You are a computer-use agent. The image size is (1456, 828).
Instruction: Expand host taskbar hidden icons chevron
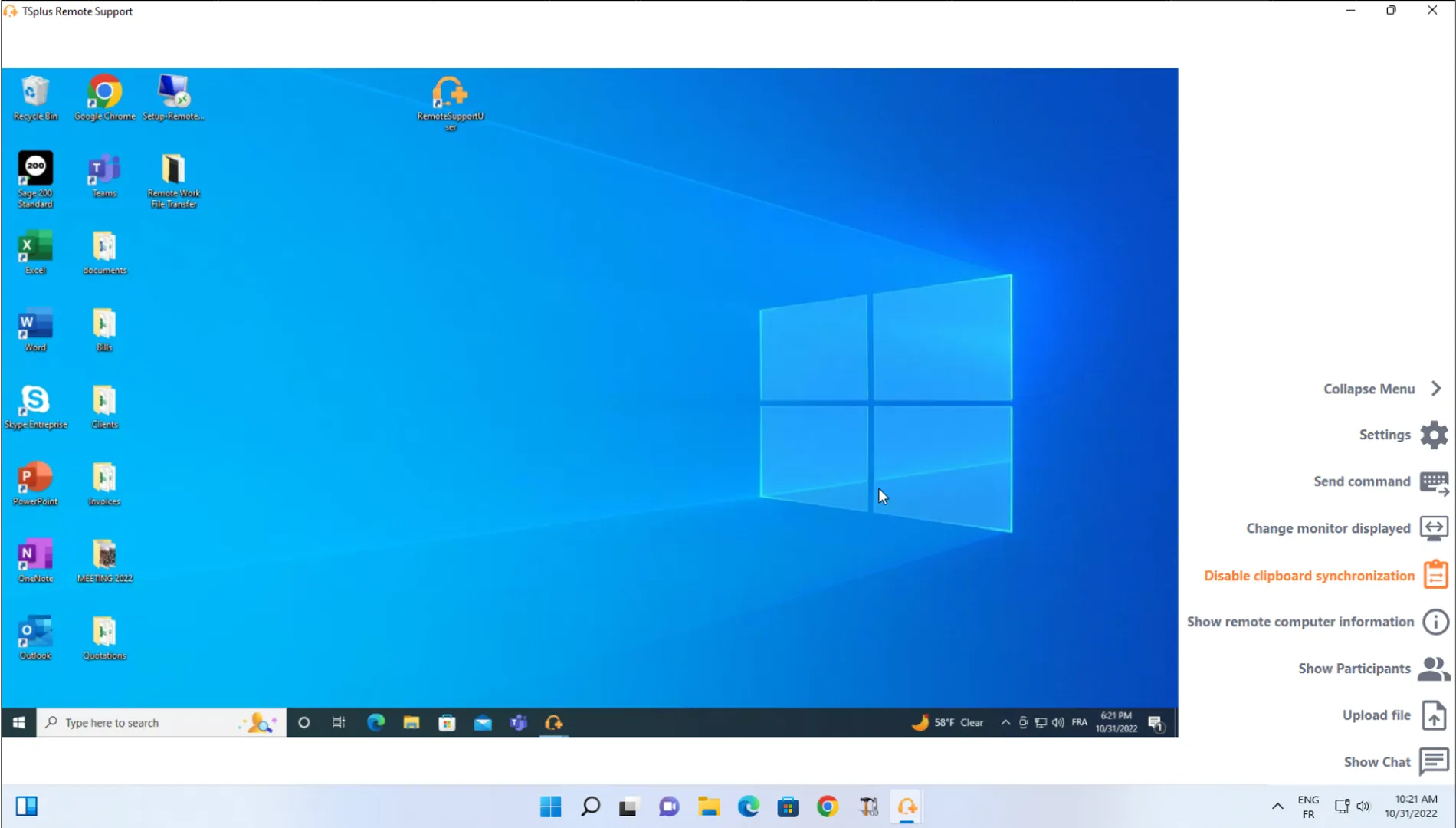point(1277,806)
